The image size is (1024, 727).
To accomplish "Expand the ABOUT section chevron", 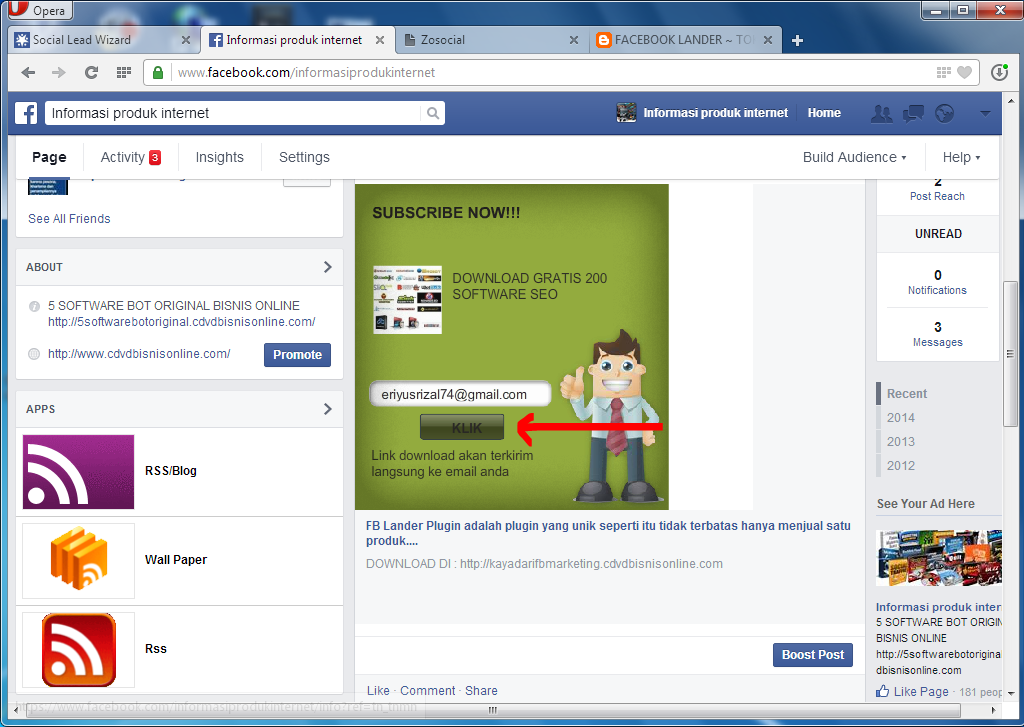I will [x=327, y=267].
